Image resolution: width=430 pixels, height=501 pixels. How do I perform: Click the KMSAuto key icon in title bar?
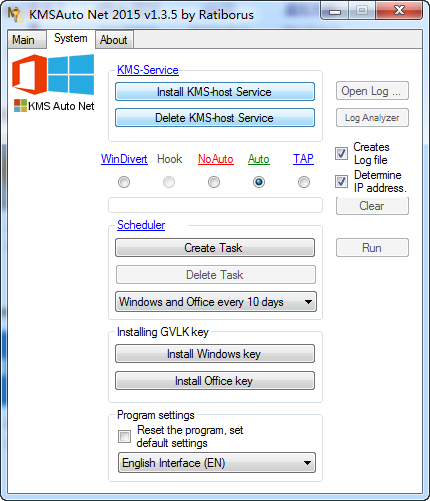16,15
